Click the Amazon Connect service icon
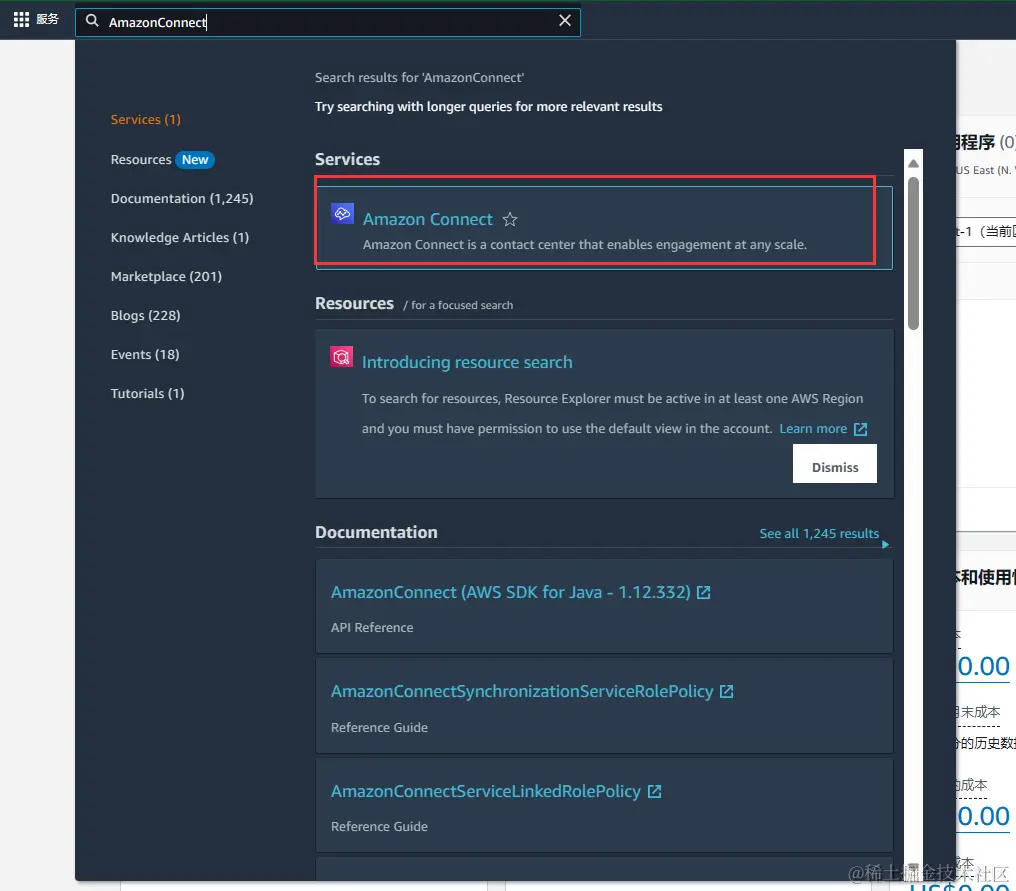The width and height of the screenshot is (1016, 891). pyautogui.click(x=342, y=213)
